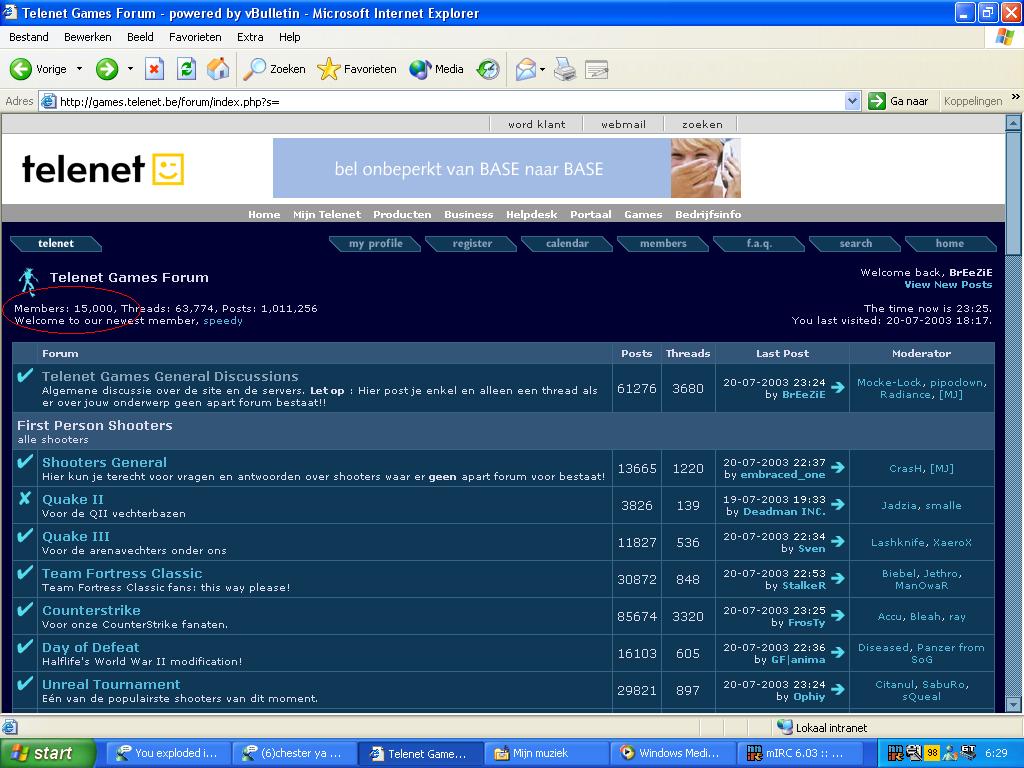The image size is (1024, 768).
Task: Open Favorieten star in the toolbar
Action: click(x=357, y=69)
